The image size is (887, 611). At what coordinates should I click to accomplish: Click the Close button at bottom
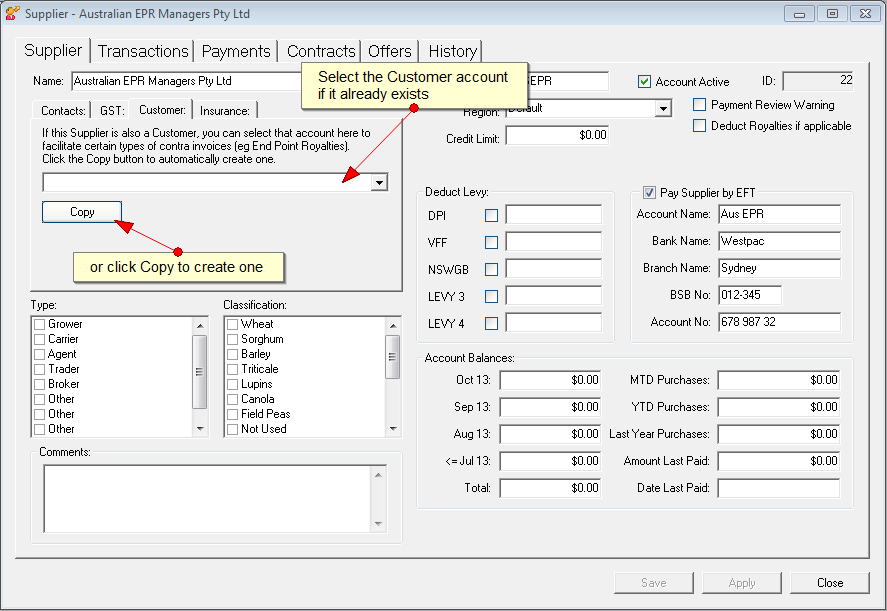[829, 583]
